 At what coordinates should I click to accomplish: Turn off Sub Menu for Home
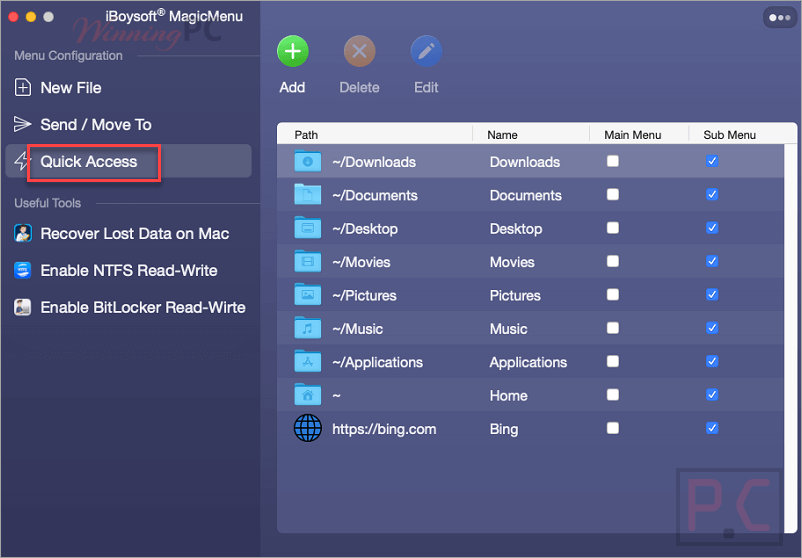coord(712,395)
